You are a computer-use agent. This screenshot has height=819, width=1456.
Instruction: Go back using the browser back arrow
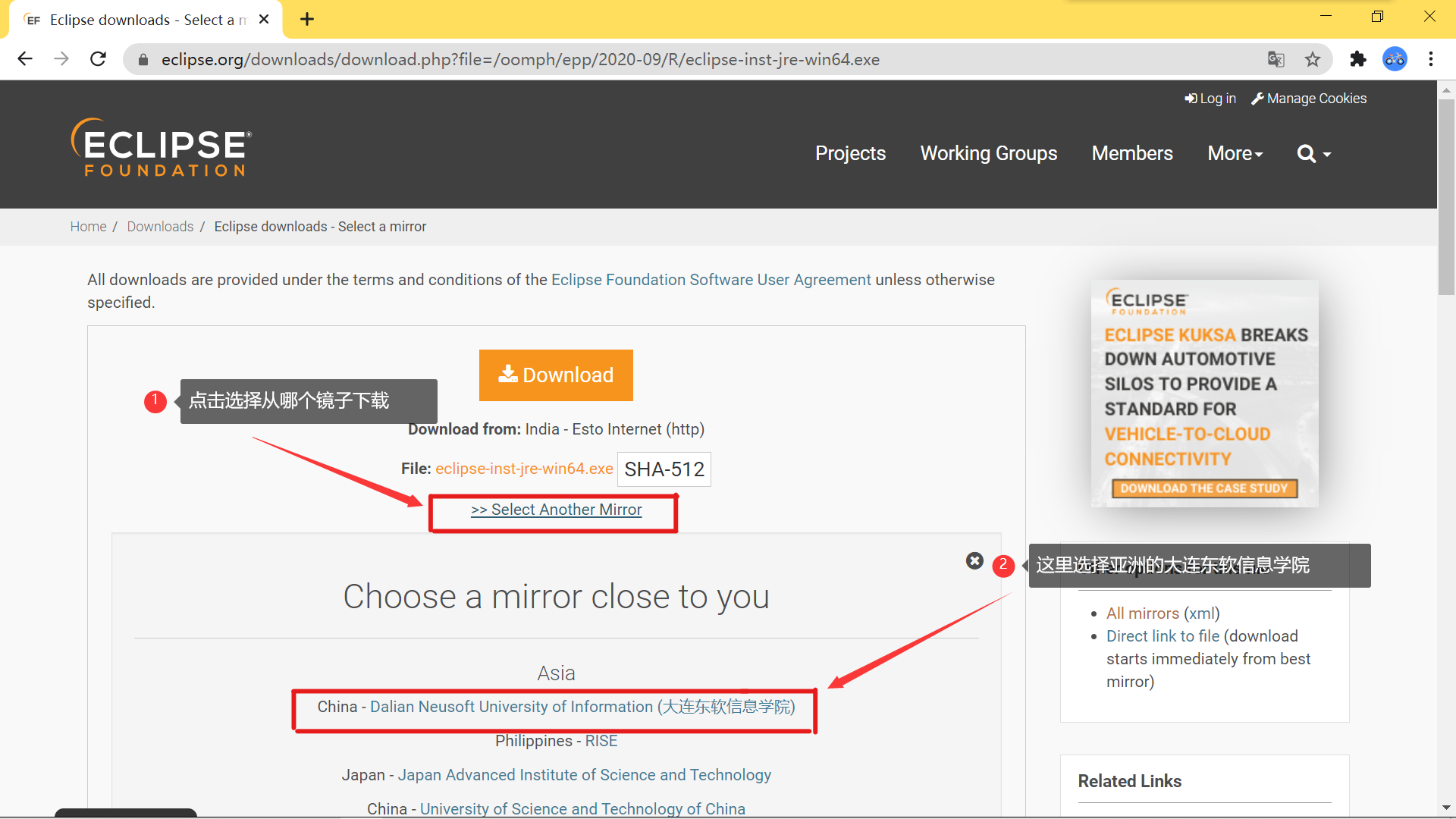25,59
